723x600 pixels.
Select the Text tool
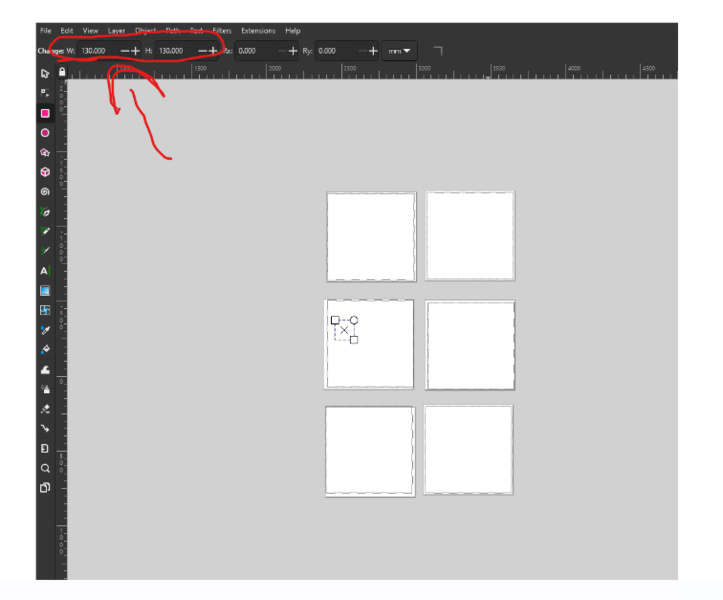click(45, 271)
